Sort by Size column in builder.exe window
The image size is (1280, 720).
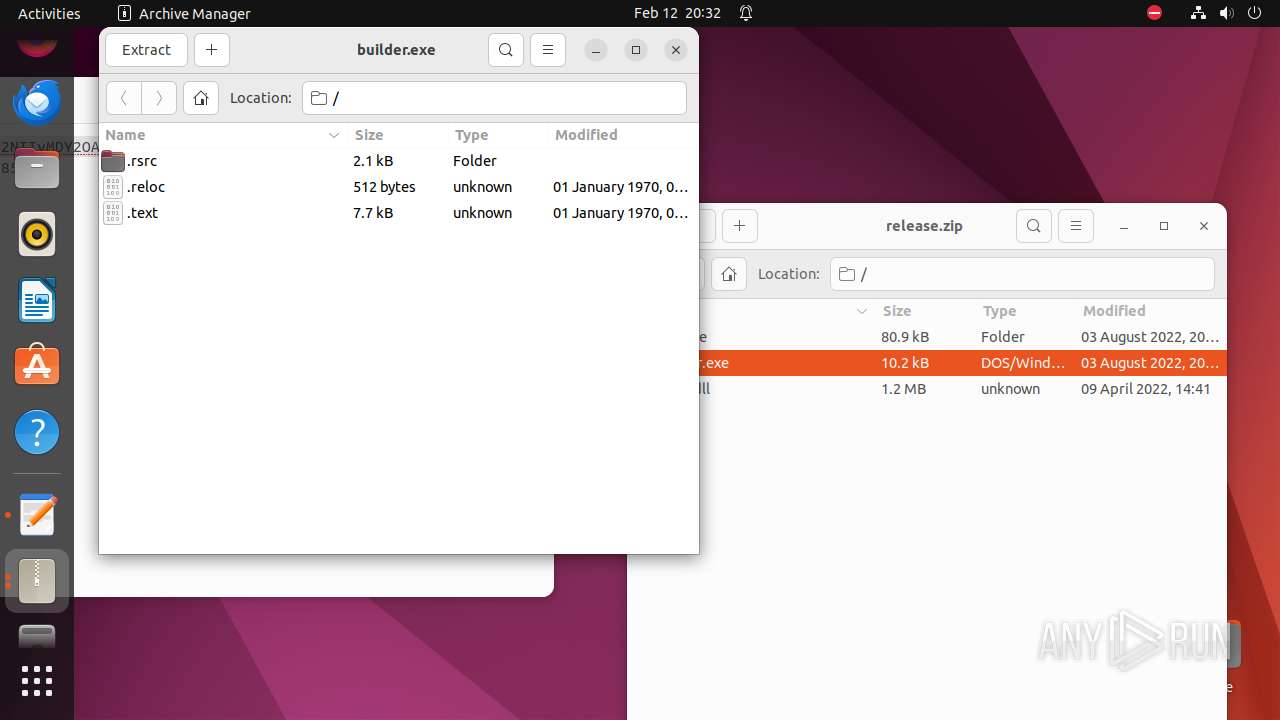[x=397, y=135]
